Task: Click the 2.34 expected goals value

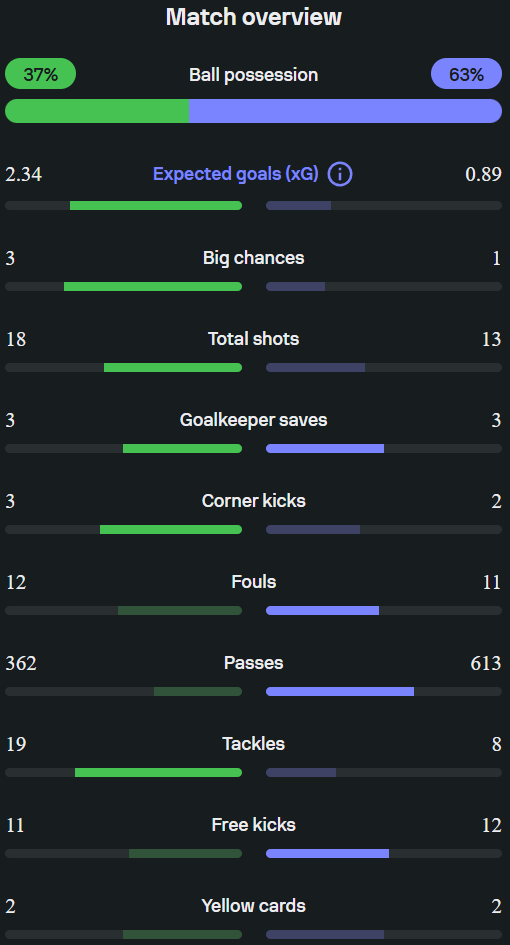Action: click(24, 174)
